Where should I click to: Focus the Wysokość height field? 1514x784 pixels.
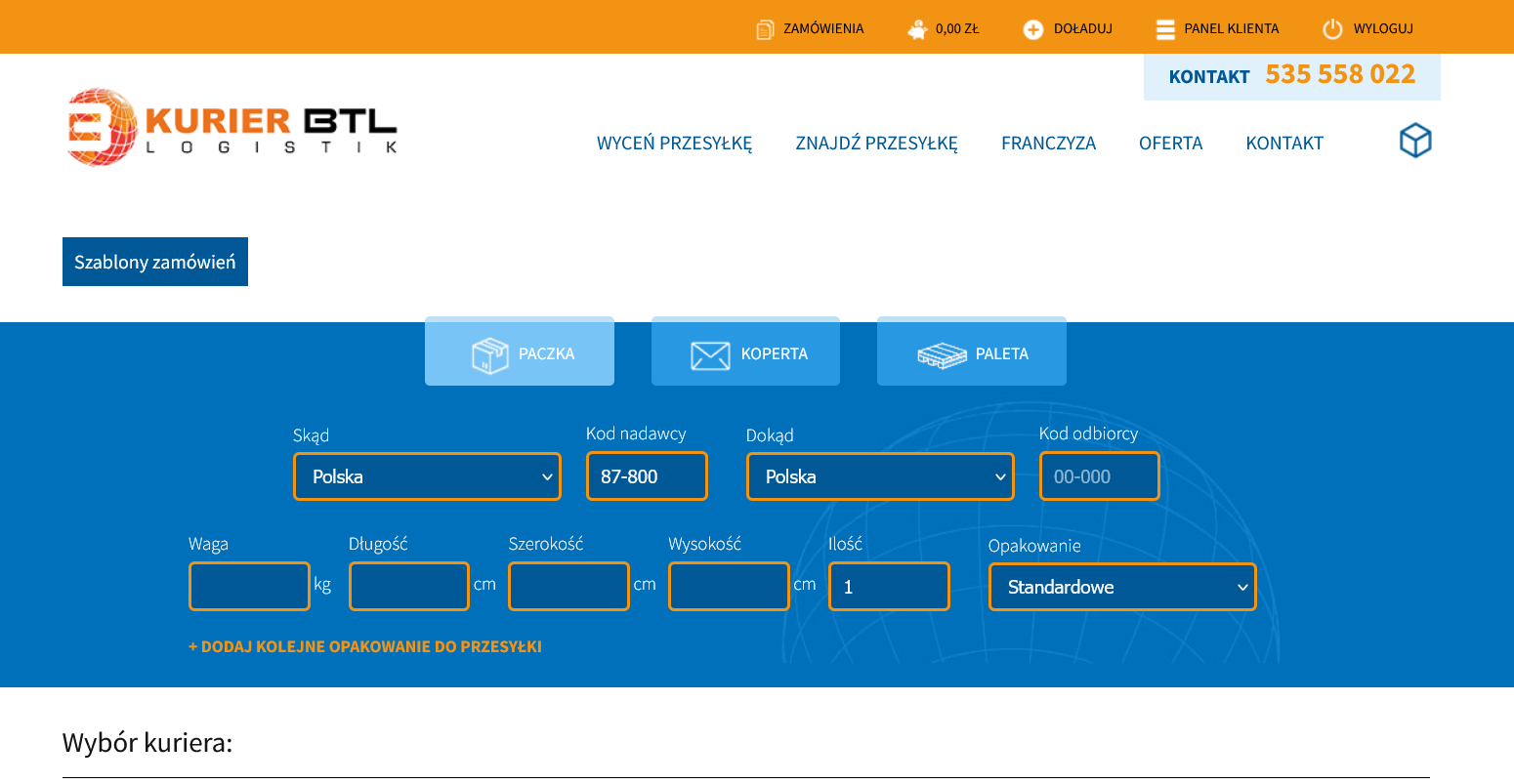729,586
